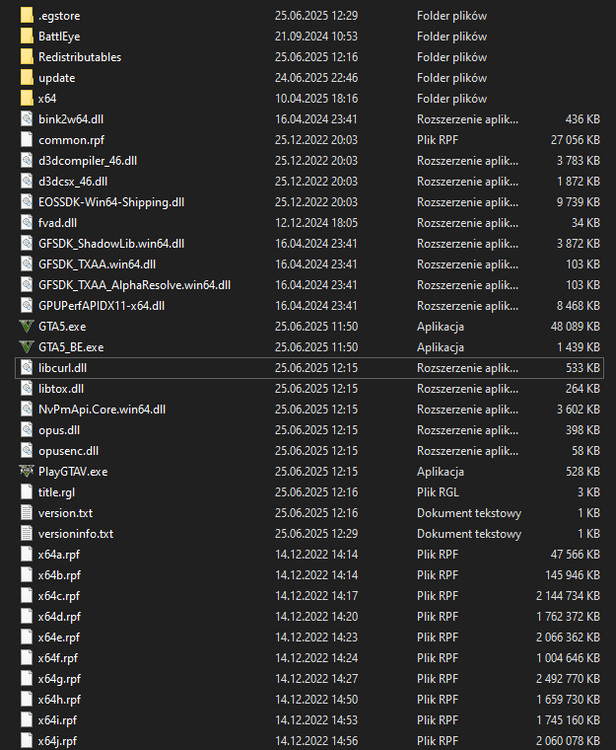Click the common.rpf file icon
The width and height of the screenshot is (616, 750).
point(27,140)
